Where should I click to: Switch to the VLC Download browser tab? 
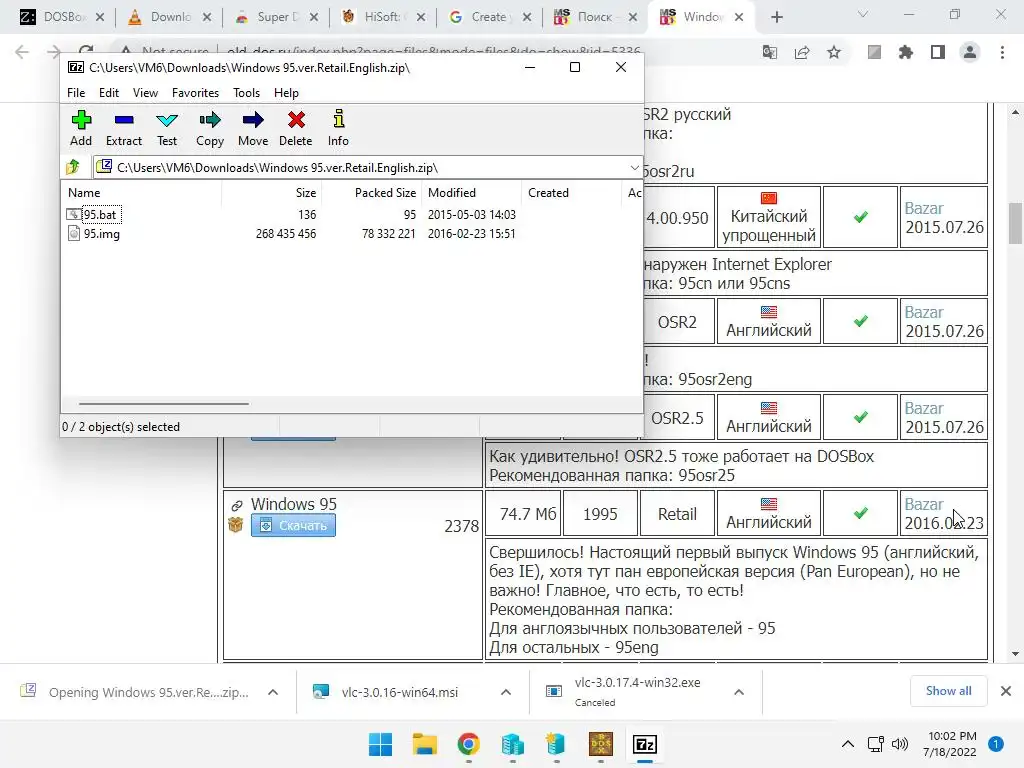tap(170, 17)
